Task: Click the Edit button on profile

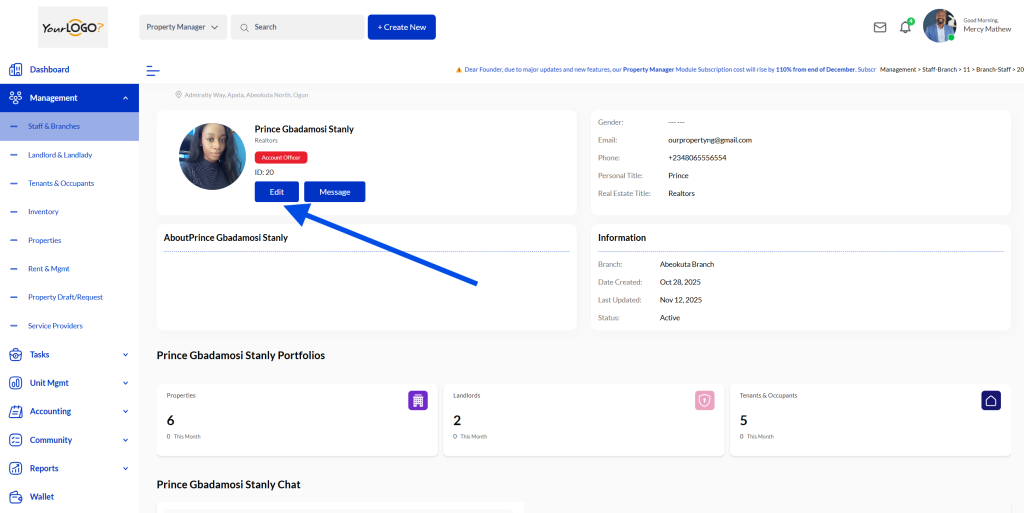Action: pyautogui.click(x=277, y=192)
